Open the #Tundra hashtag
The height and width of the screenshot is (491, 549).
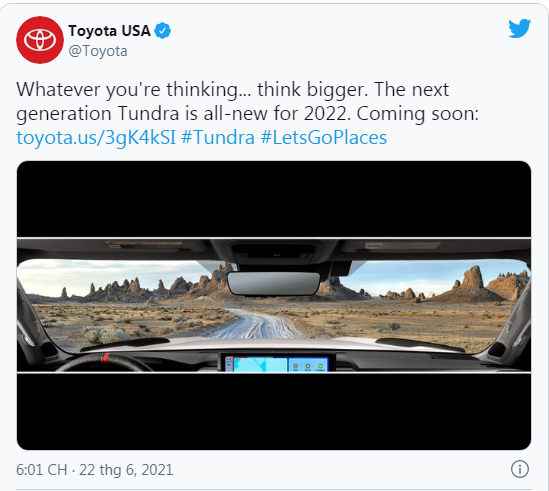(218, 137)
